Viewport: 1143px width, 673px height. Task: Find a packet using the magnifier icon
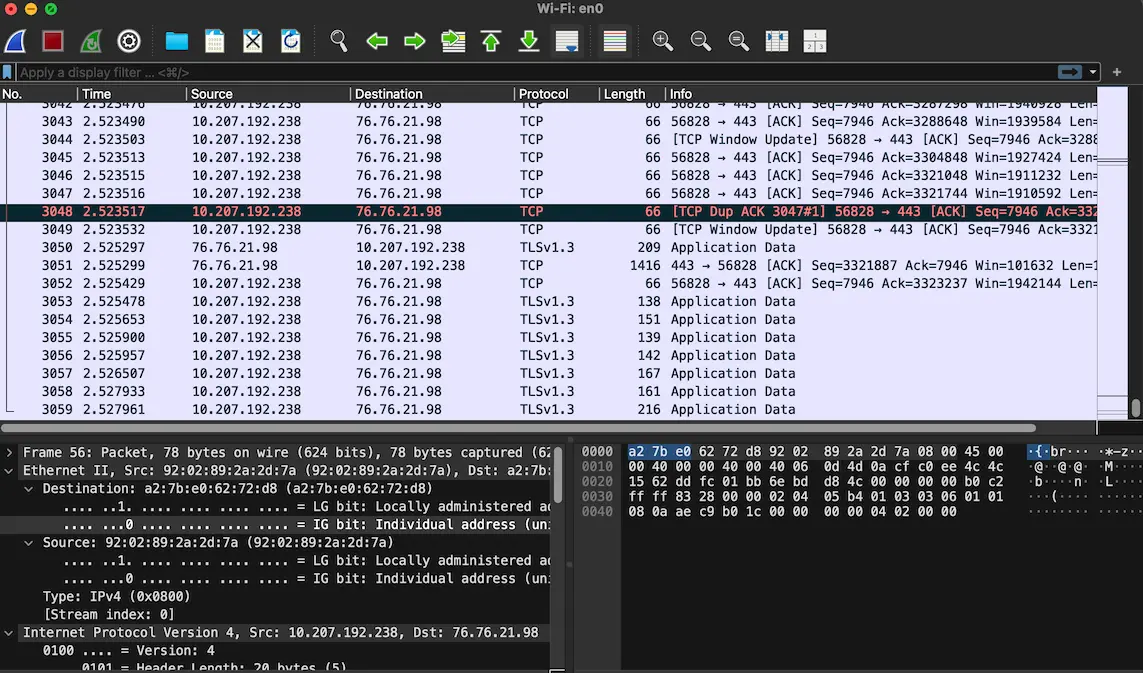(x=339, y=41)
